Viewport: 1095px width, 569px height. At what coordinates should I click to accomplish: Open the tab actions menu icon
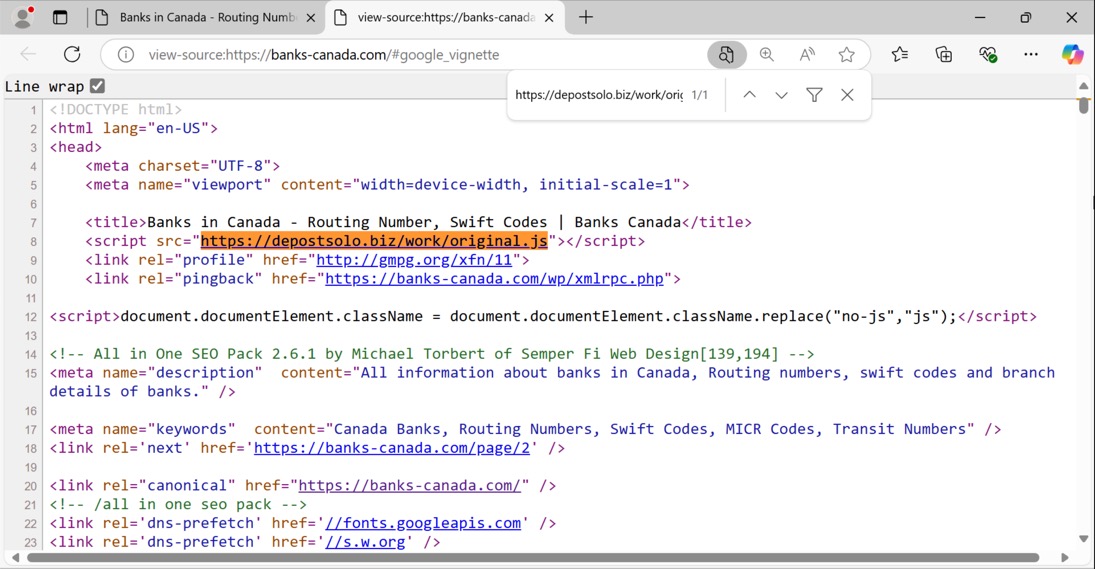pos(60,17)
